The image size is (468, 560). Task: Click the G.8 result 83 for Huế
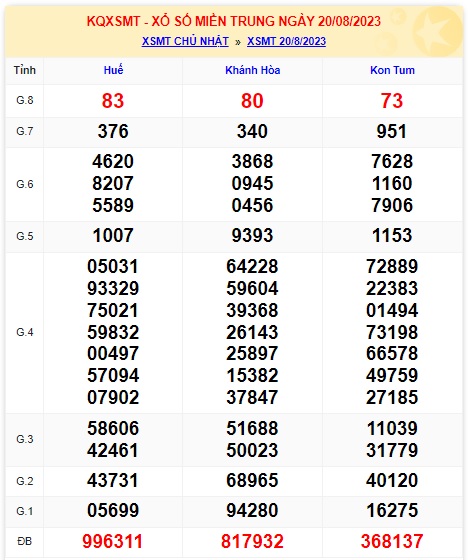[113, 101]
